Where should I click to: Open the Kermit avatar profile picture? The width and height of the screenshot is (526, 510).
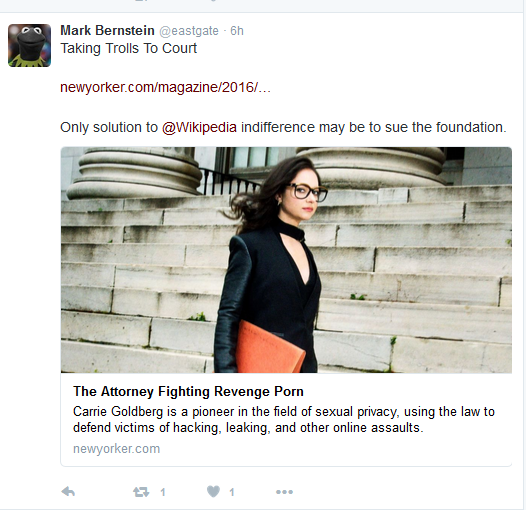point(30,45)
